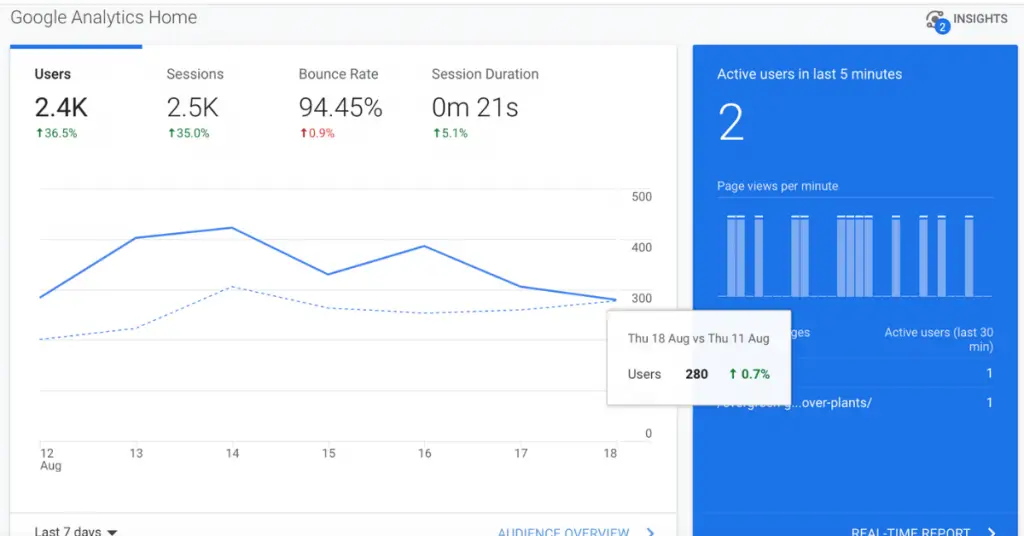Click the Thu 18 Aug vs Thu 11 Aug tooltip title
This screenshot has height=536, width=1024.
[x=698, y=338]
